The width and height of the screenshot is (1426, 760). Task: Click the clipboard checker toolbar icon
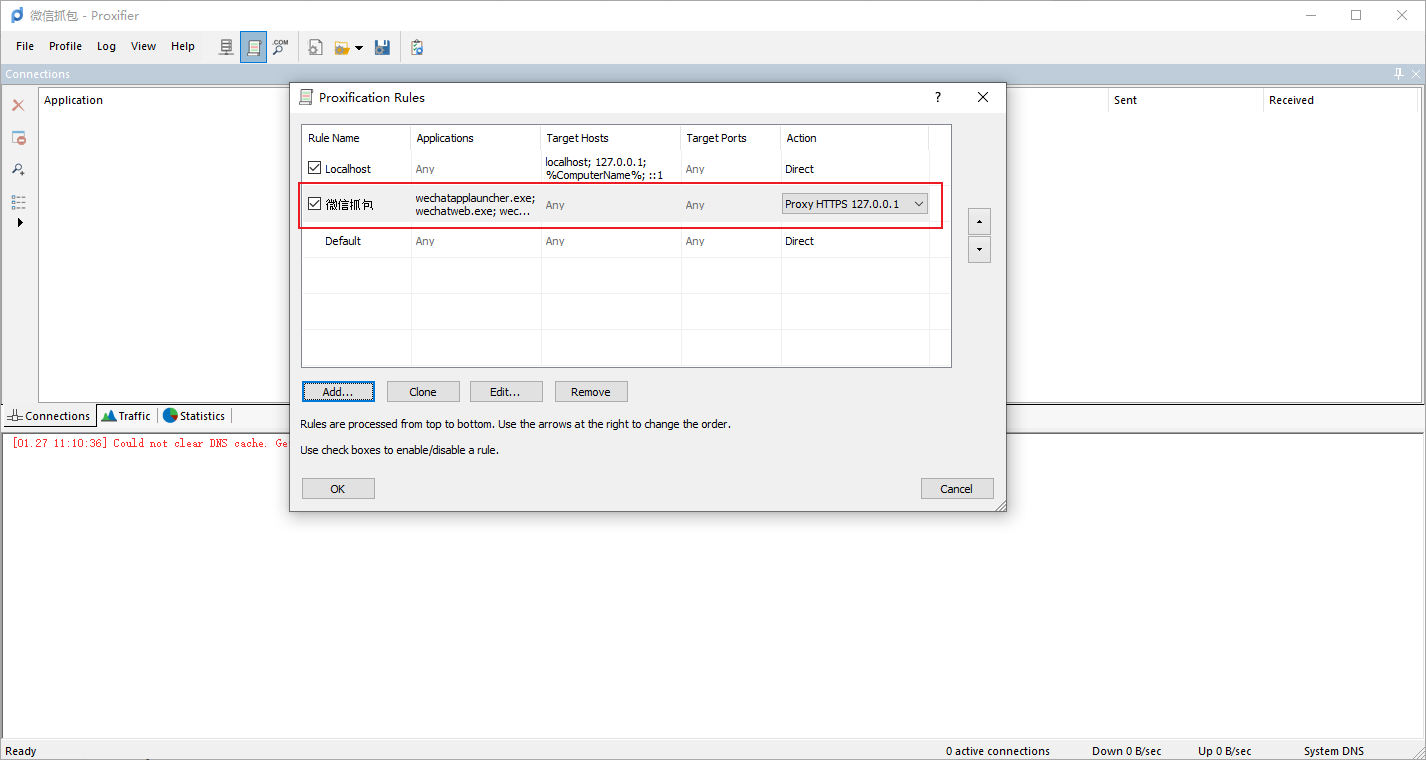(417, 47)
